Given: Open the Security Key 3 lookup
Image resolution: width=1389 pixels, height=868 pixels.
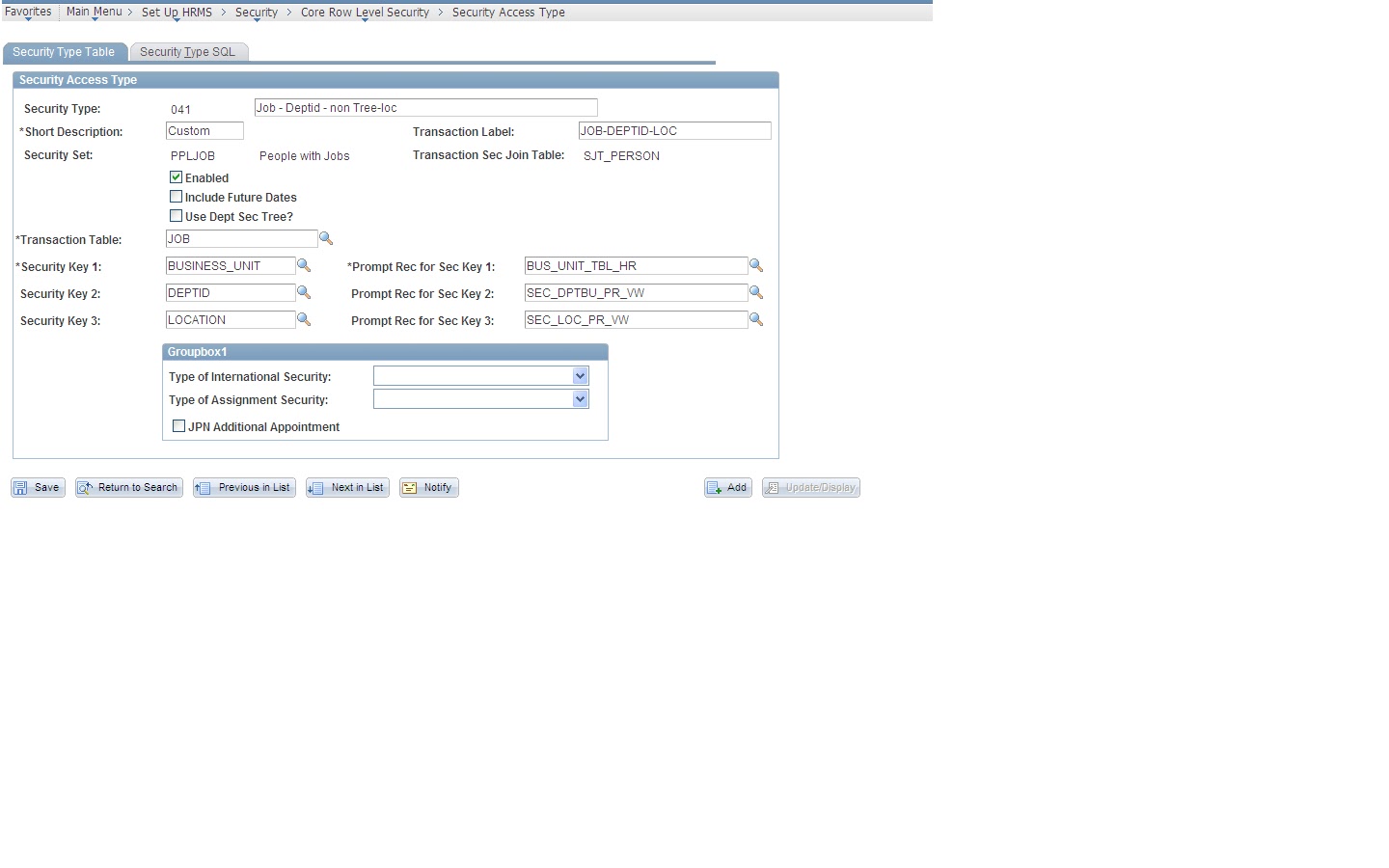Looking at the screenshot, I should pyautogui.click(x=304, y=319).
